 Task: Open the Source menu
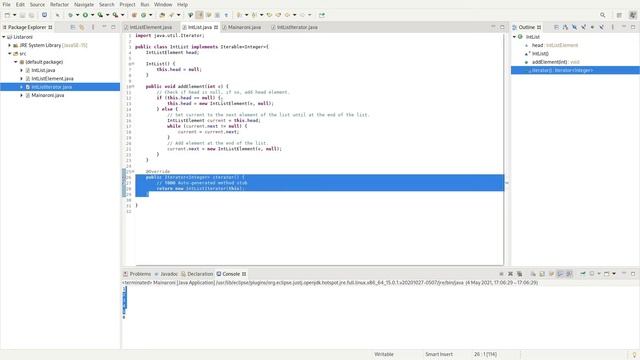(37, 4)
